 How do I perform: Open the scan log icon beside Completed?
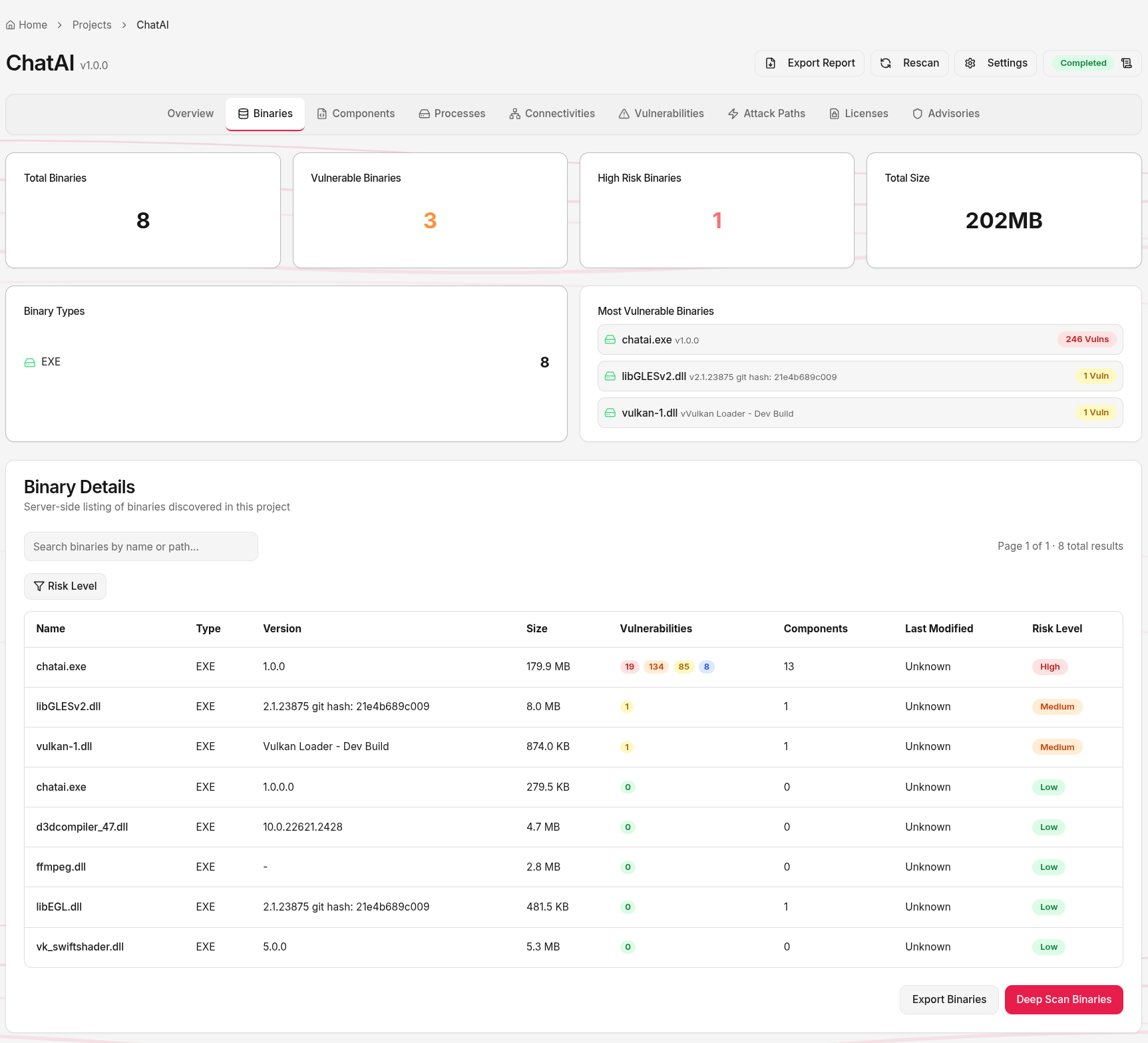pyautogui.click(x=1127, y=63)
